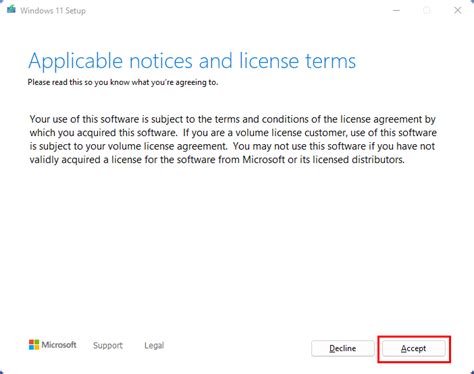Open the Support link
The image size is (474, 374).
click(108, 346)
